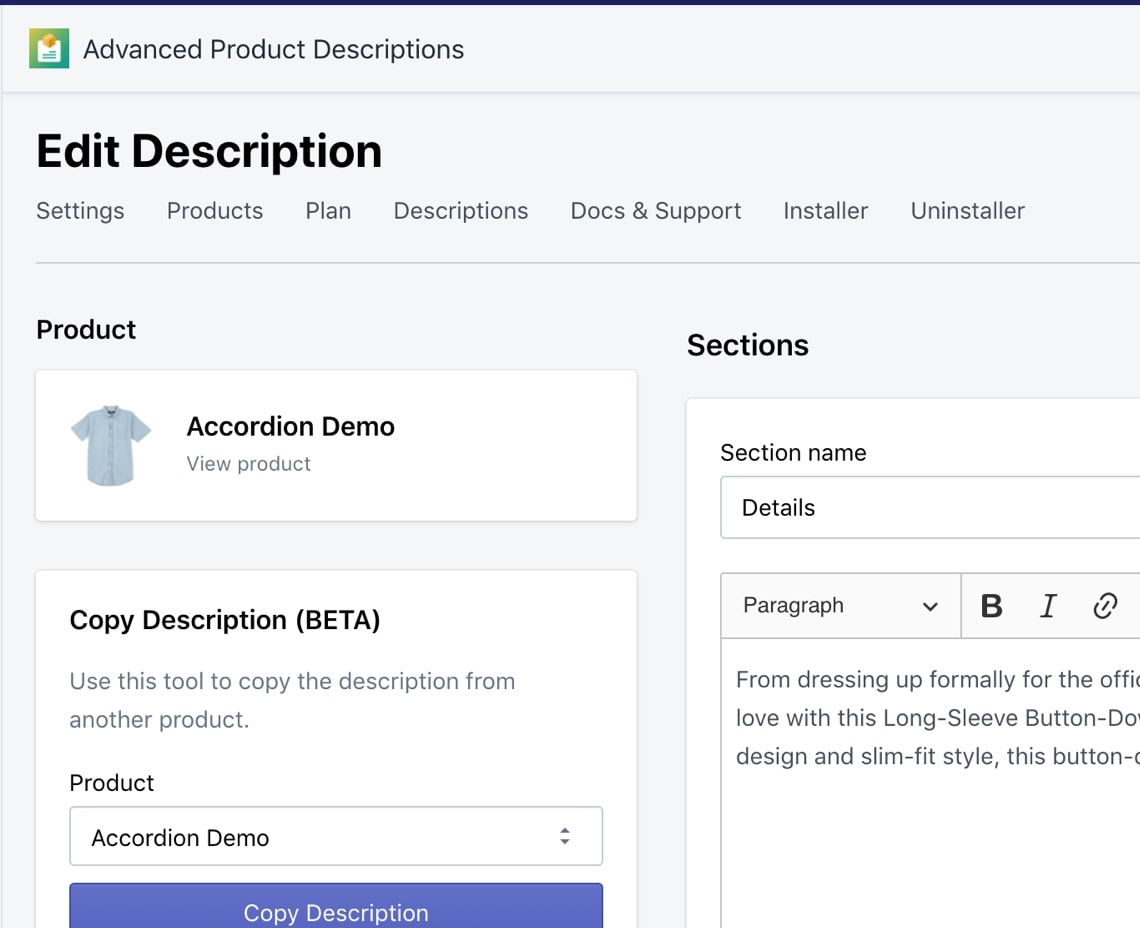Click the Accordion Demo product title
The height and width of the screenshot is (928, 1140).
coord(291,427)
